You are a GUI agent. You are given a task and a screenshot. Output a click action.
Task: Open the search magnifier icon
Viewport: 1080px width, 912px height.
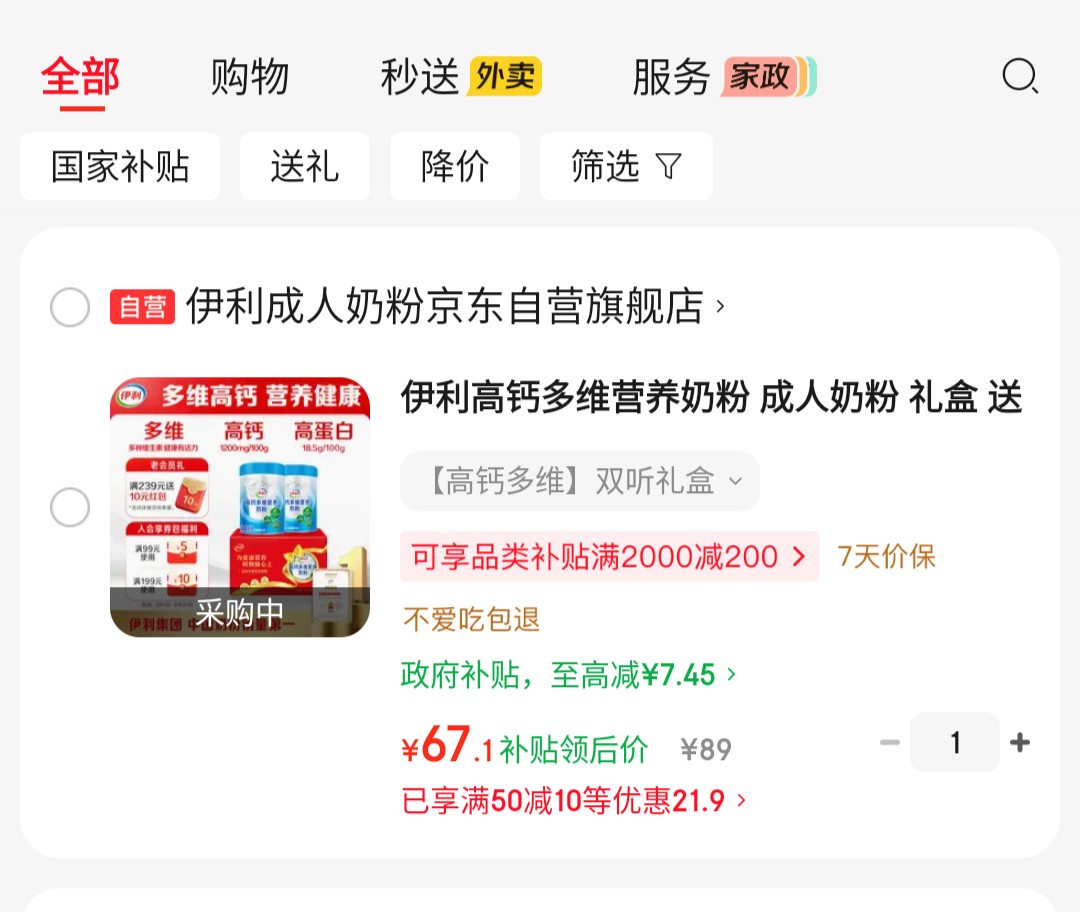[1020, 76]
